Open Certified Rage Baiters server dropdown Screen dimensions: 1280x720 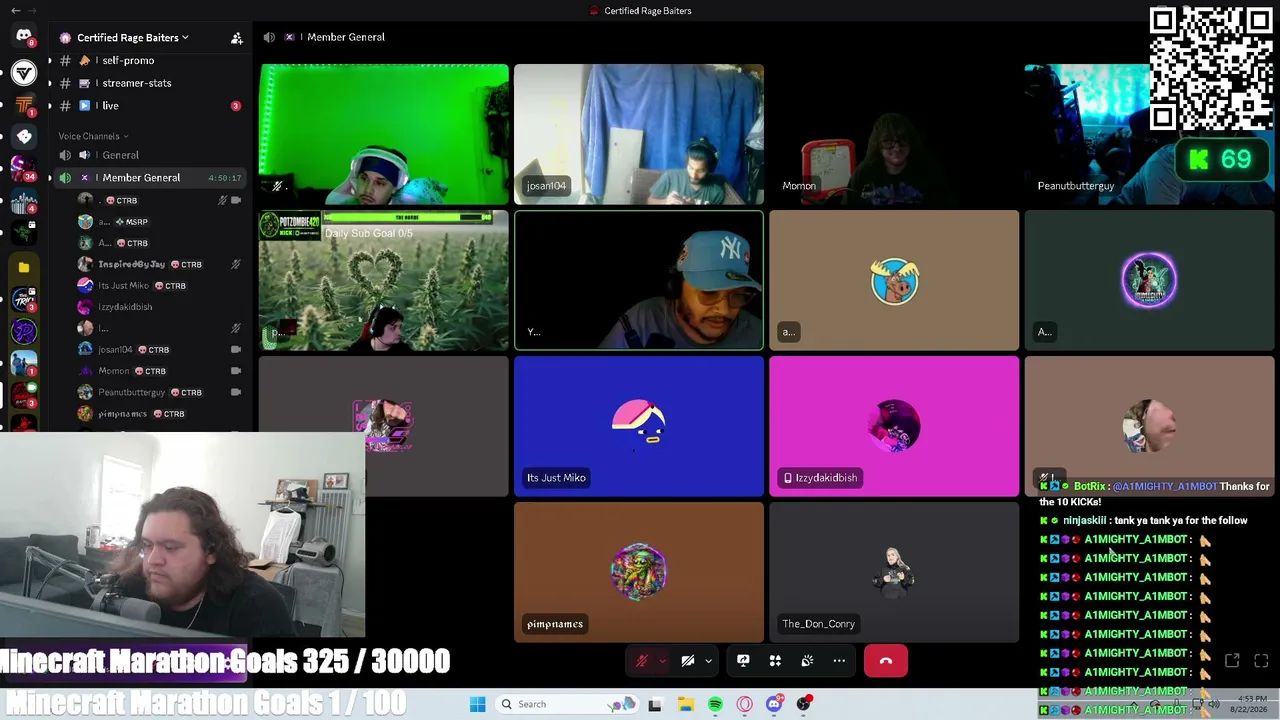tap(132, 38)
